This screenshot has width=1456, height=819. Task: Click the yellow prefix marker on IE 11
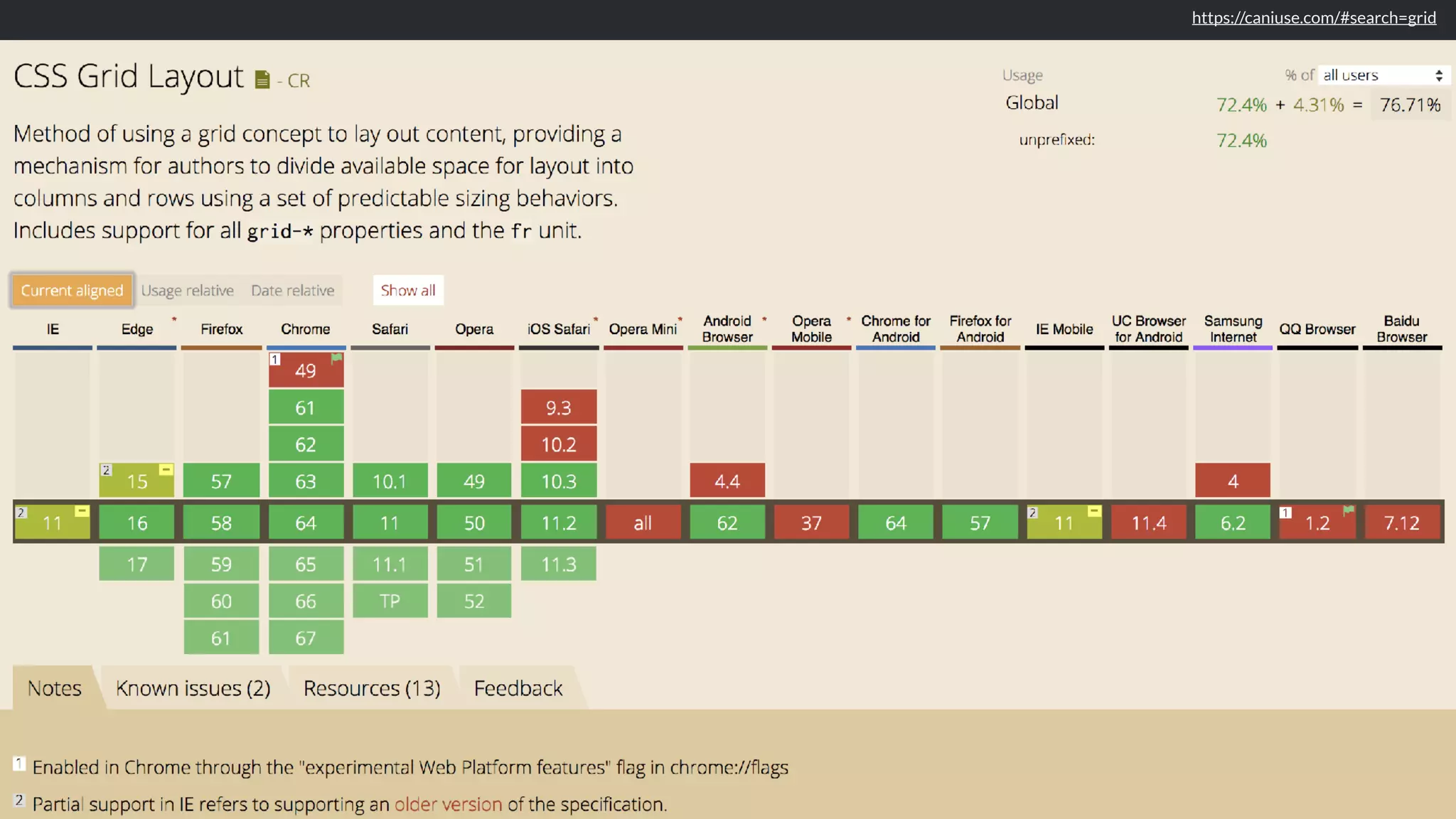click(82, 510)
